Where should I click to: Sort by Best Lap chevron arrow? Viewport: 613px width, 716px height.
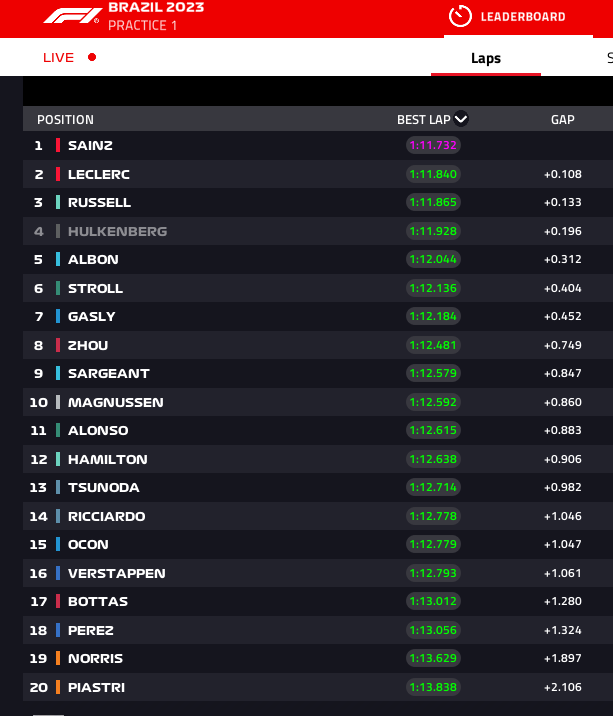[461, 119]
